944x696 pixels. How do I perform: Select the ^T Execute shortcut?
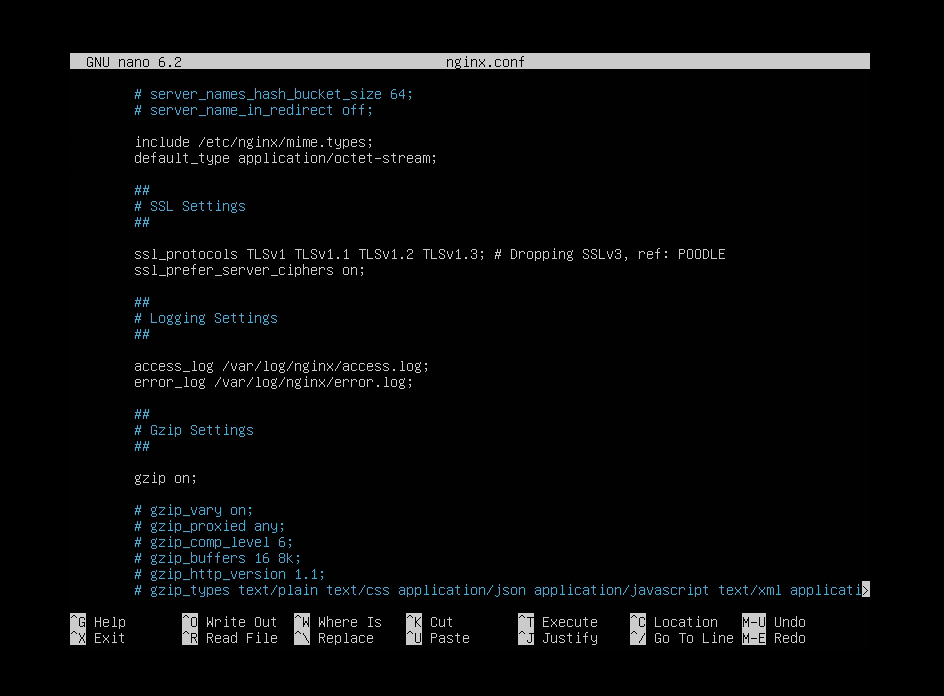pyautogui.click(x=558, y=622)
